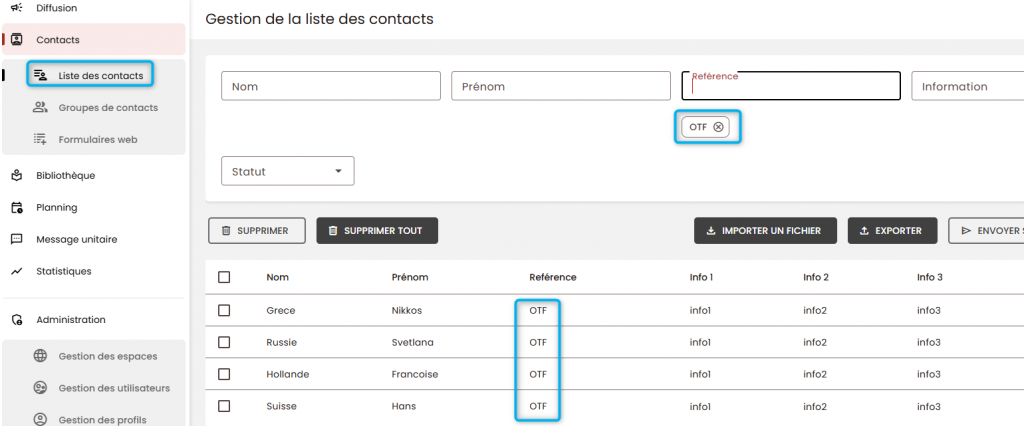Screen dimensions: 1024x426
Task: Click the Nikkos first-name cell
Action: [x=407, y=310]
